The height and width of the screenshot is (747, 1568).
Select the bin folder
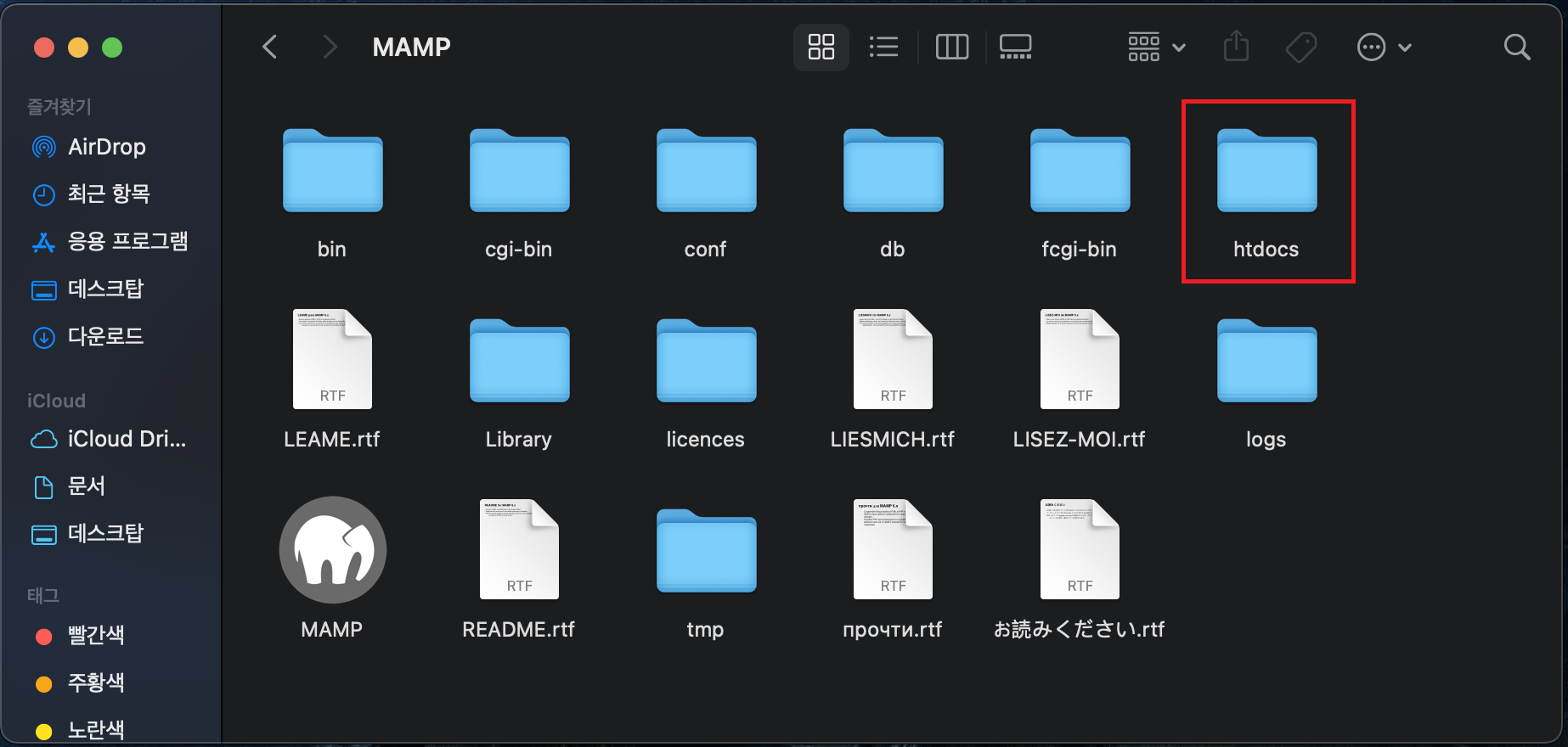point(332,171)
